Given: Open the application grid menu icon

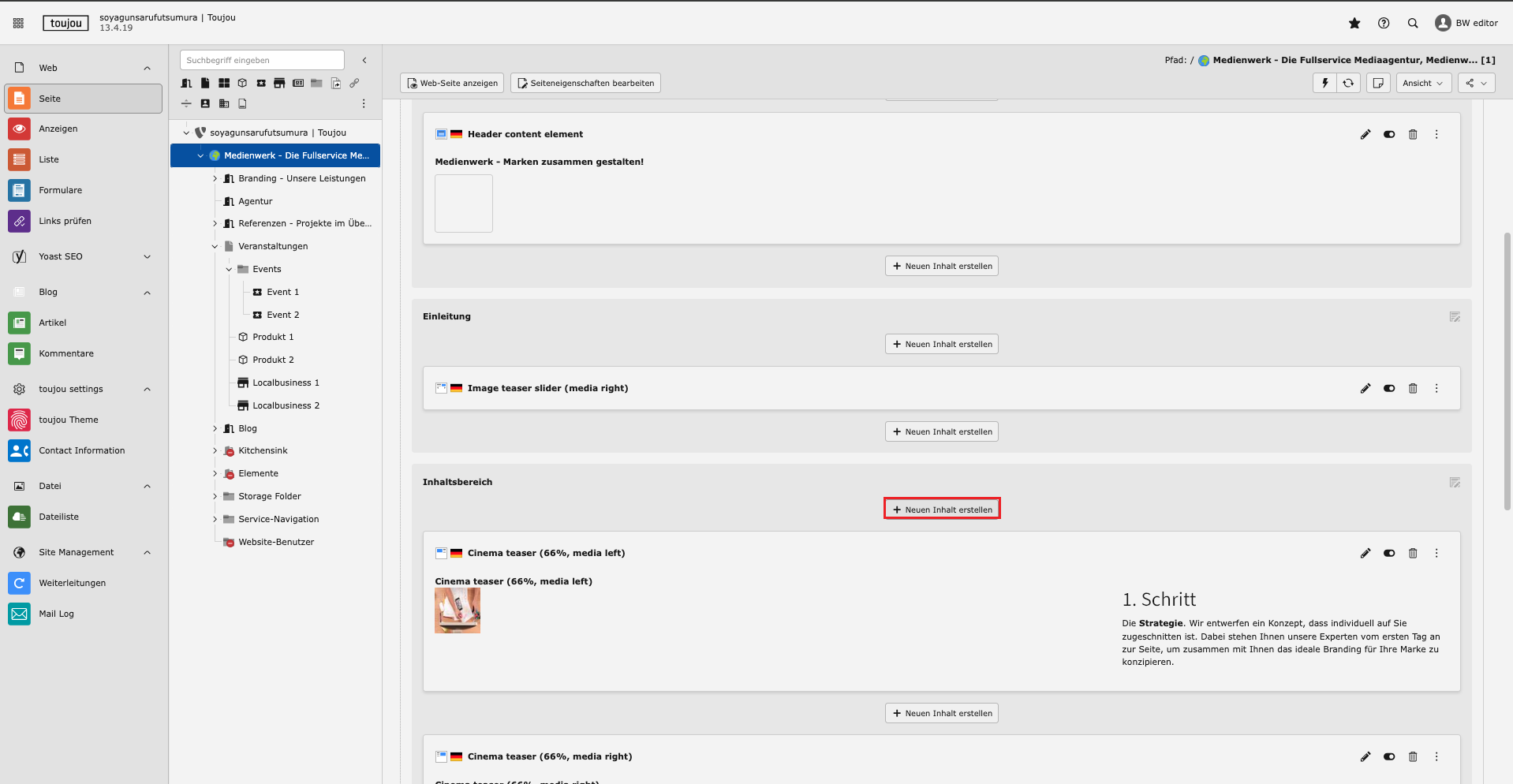Looking at the screenshot, I should coord(18,24).
